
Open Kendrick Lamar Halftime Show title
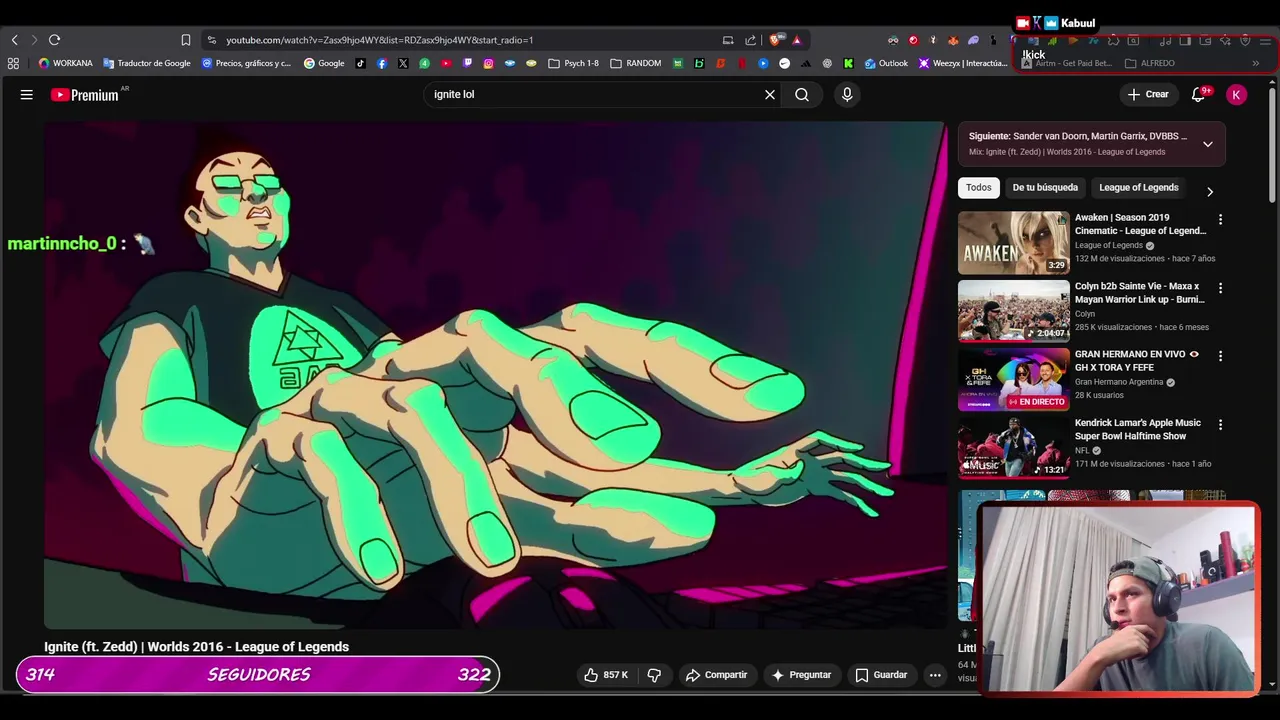point(1138,429)
